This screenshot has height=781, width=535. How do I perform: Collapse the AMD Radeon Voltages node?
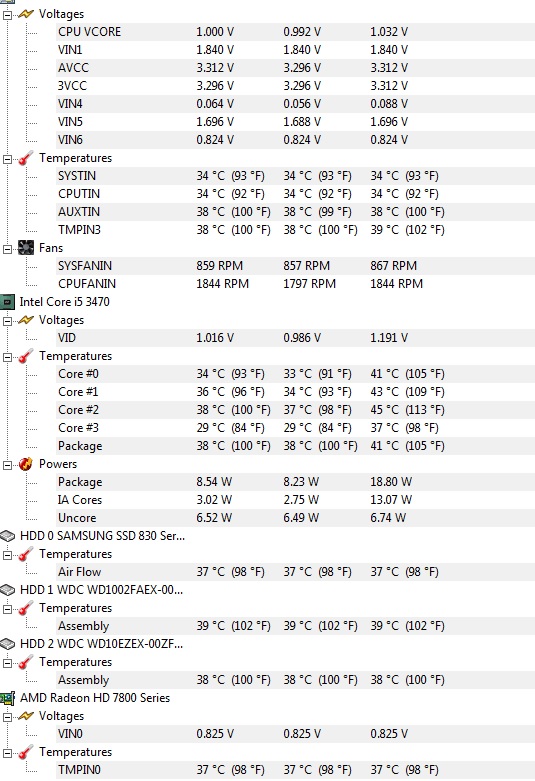click(7, 717)
